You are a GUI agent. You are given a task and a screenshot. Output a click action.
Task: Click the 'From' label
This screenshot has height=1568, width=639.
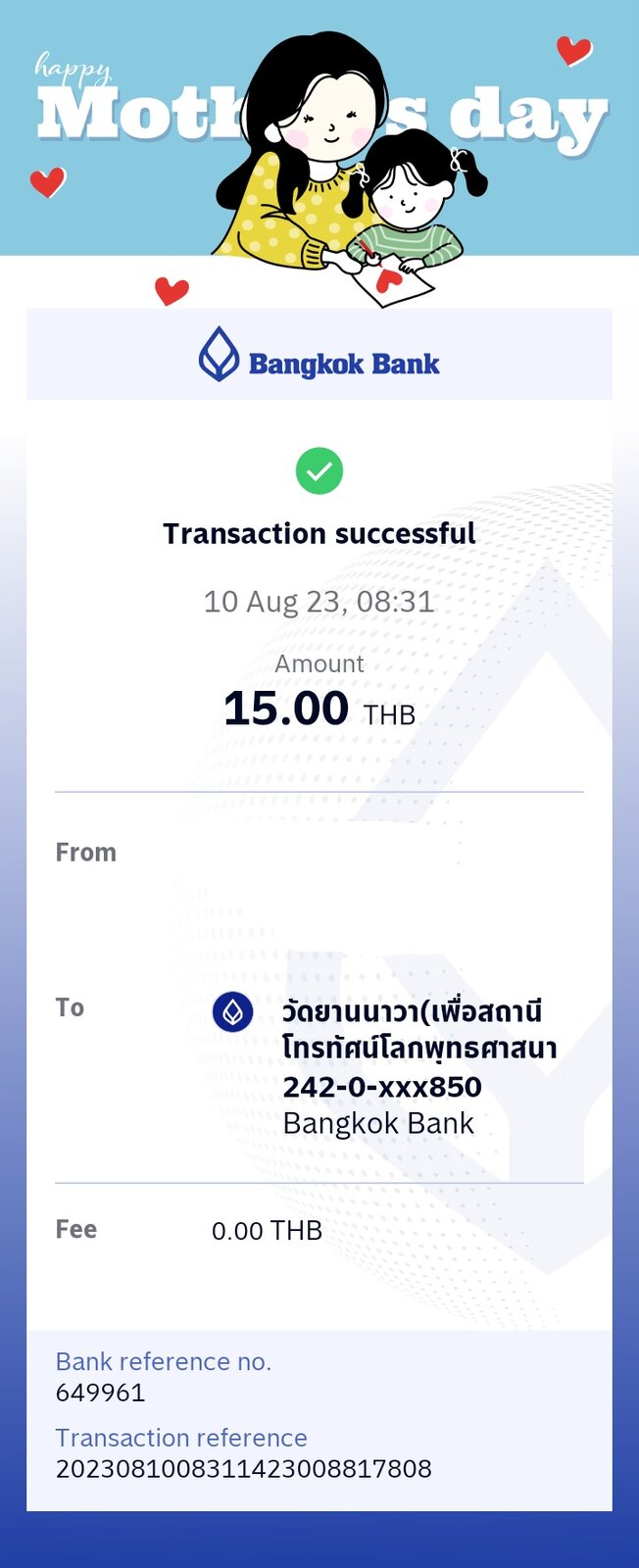[86, 853]
